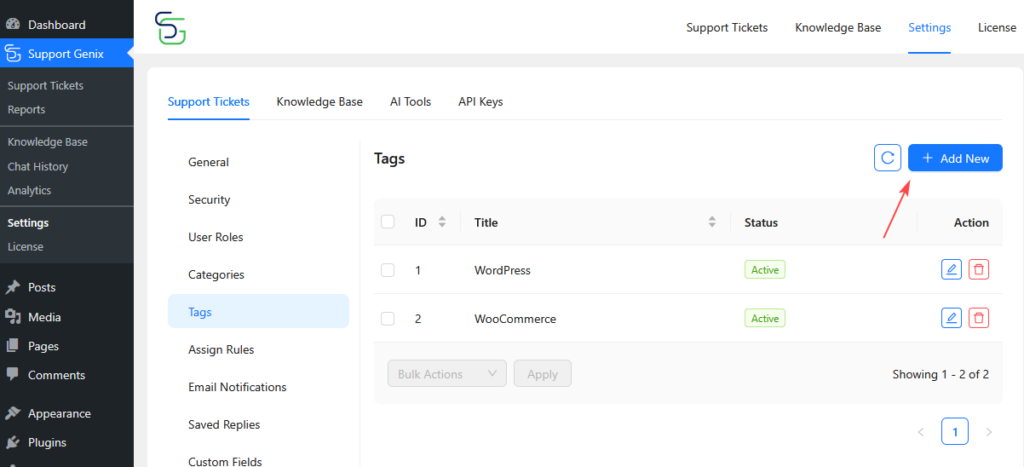Click the Action column header

coord(971,222)
